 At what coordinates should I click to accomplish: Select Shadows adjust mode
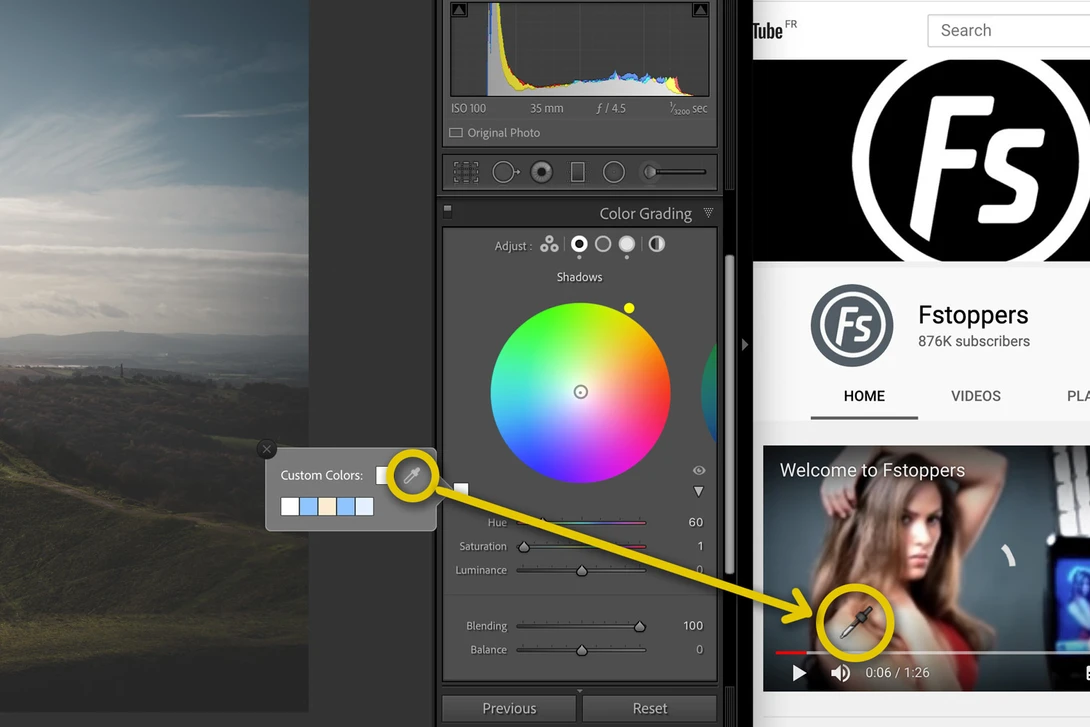[579, 244]
